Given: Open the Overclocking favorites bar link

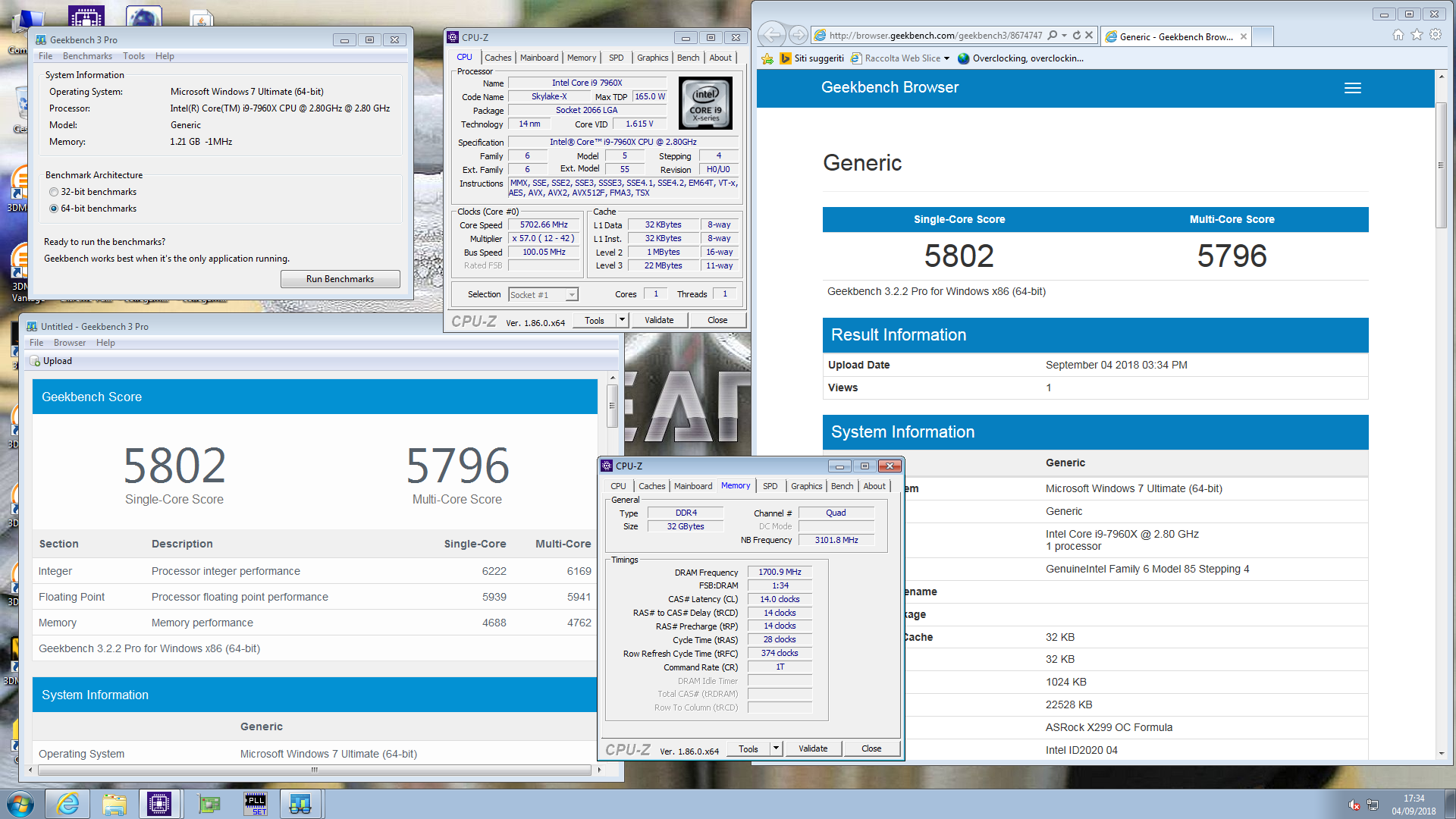Looking at the screenshot, I should (x=1021, y=58).
